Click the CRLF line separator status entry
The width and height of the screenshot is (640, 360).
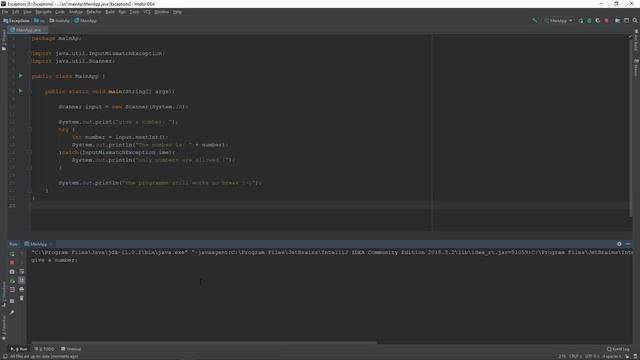[x=575, y=356]
